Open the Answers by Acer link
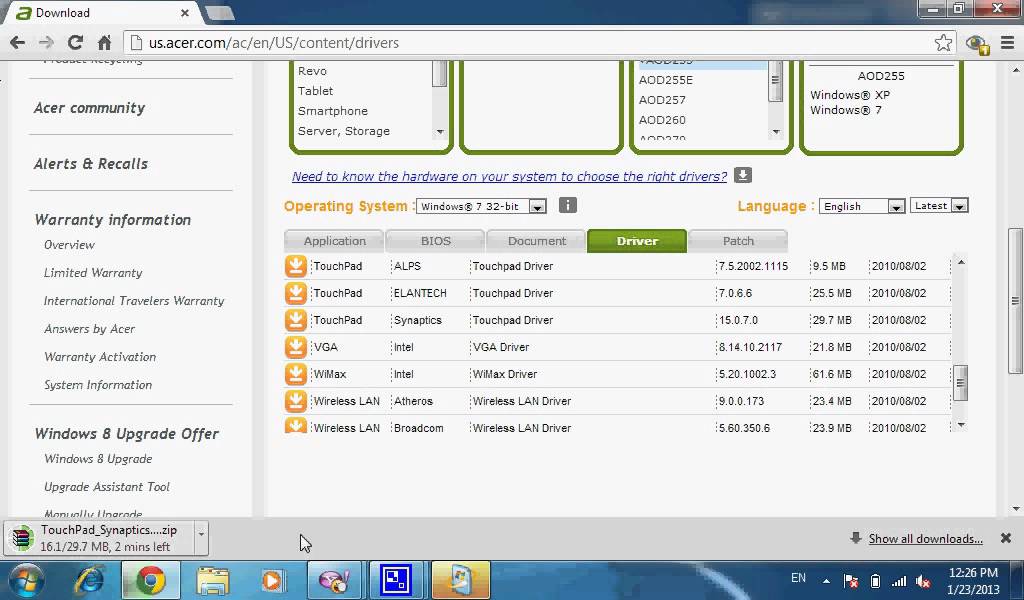 click(x=89, y=329)
